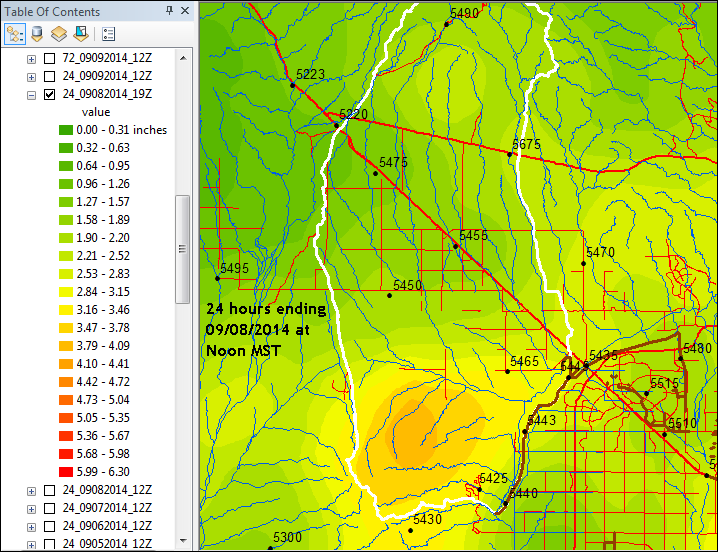The width and height of the screenshot is (718, 552).
Task: Click the gauge point labeled 5465
Action: click(x=507, y=372)
